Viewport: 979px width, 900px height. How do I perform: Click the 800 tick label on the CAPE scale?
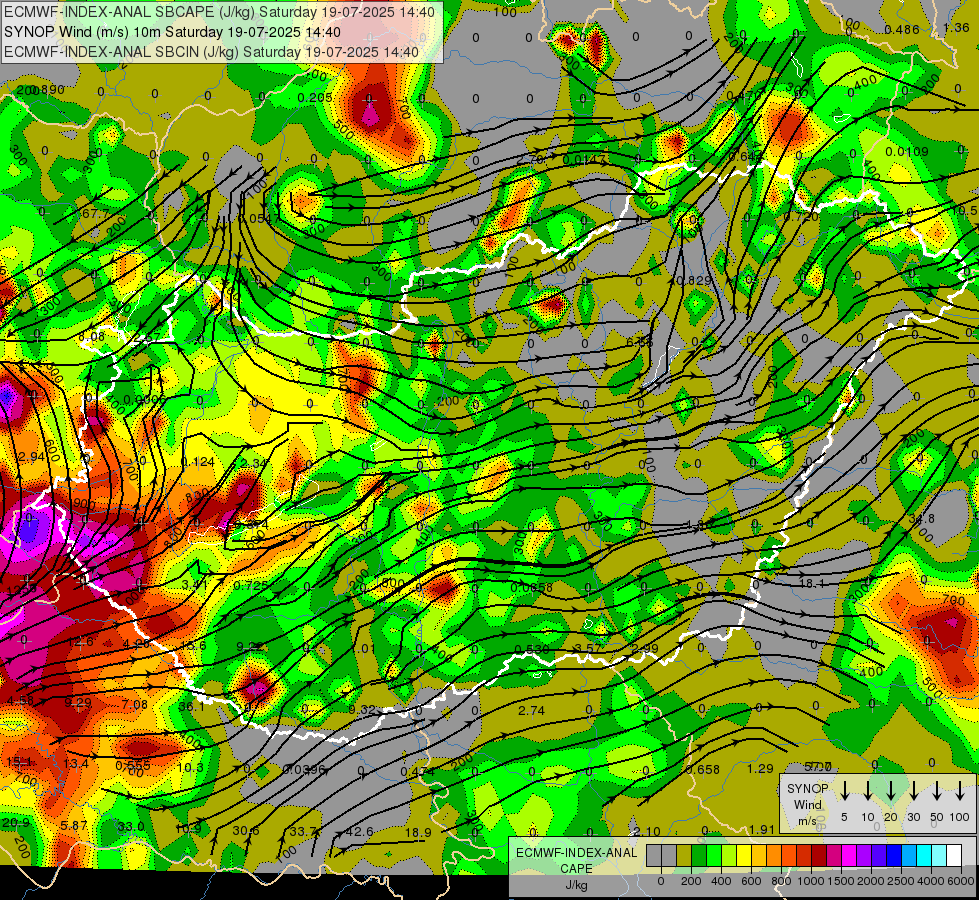point(781,881)
